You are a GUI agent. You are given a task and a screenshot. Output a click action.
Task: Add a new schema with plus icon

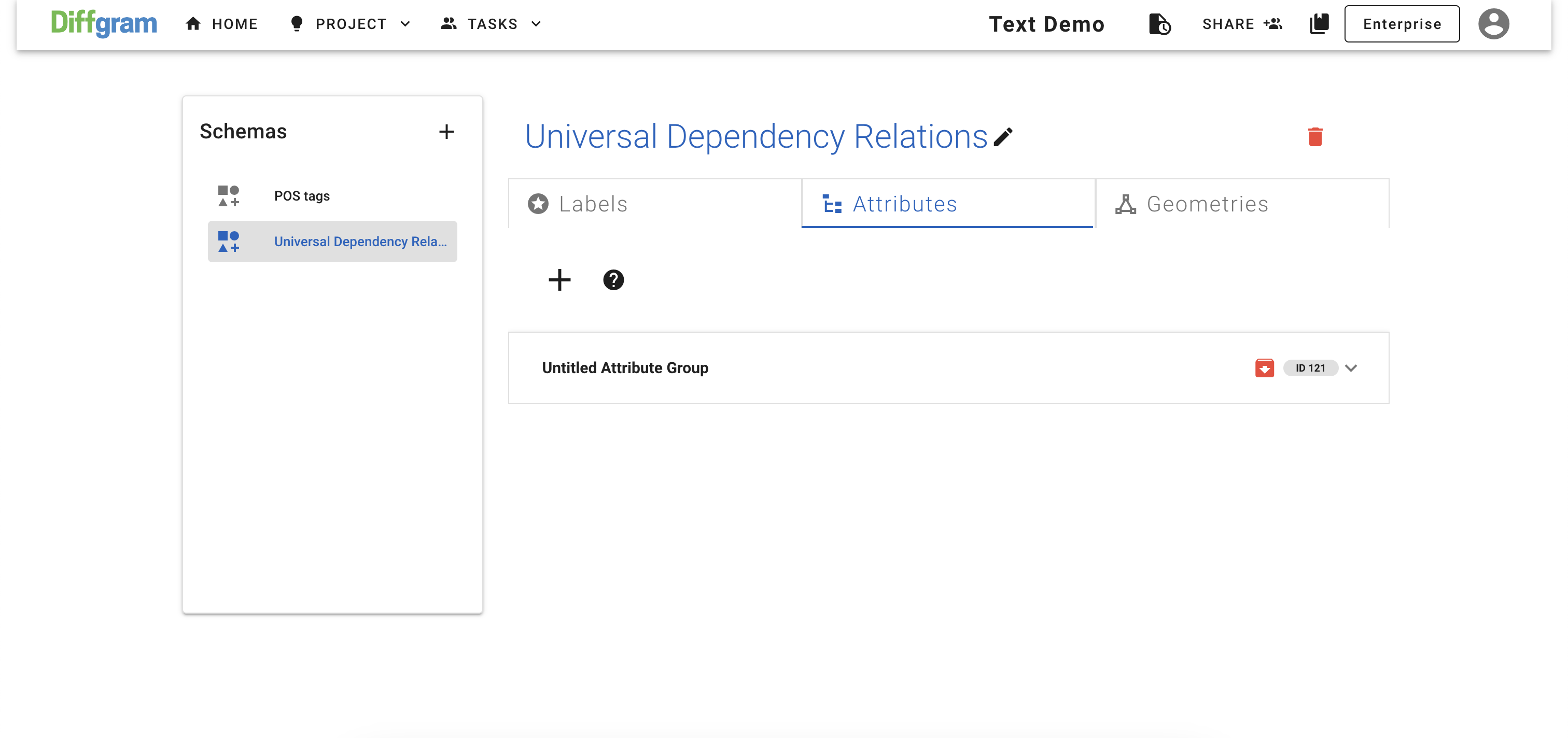pos(446,132)
